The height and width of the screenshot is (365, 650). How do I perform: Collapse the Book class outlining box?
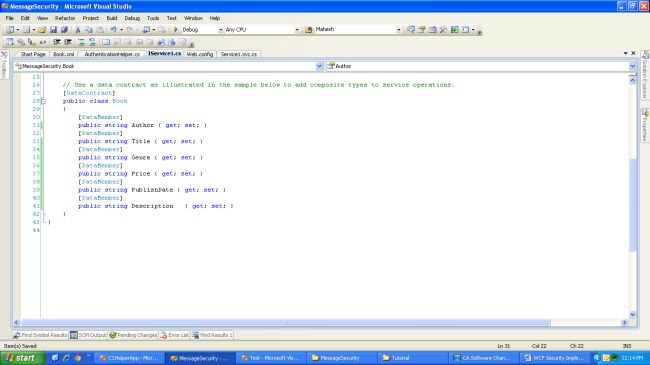point(43,101)
